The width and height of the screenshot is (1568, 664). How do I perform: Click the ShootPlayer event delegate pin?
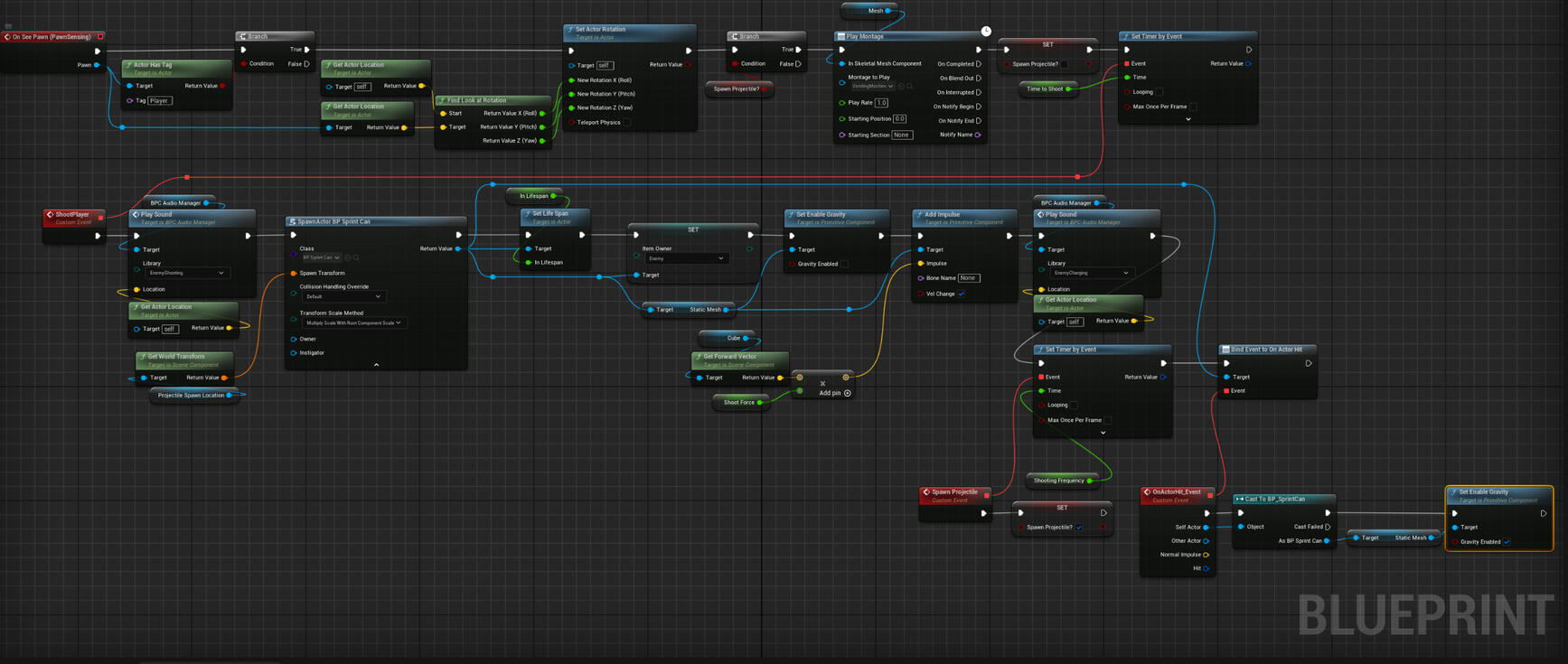coord(100,217)
